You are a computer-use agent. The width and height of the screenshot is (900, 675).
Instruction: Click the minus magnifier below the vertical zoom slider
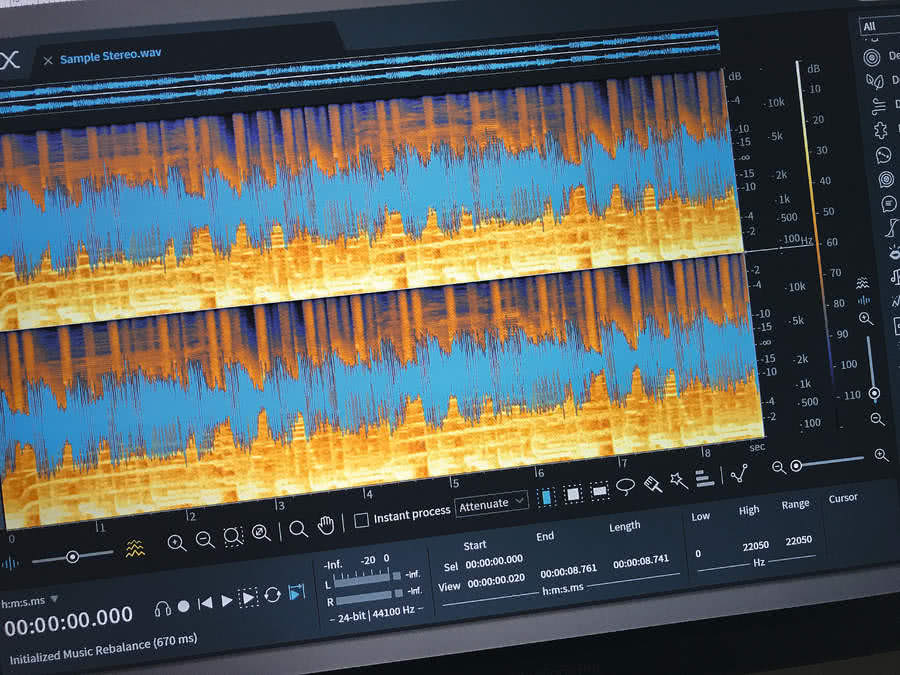(x=878, y=419)
